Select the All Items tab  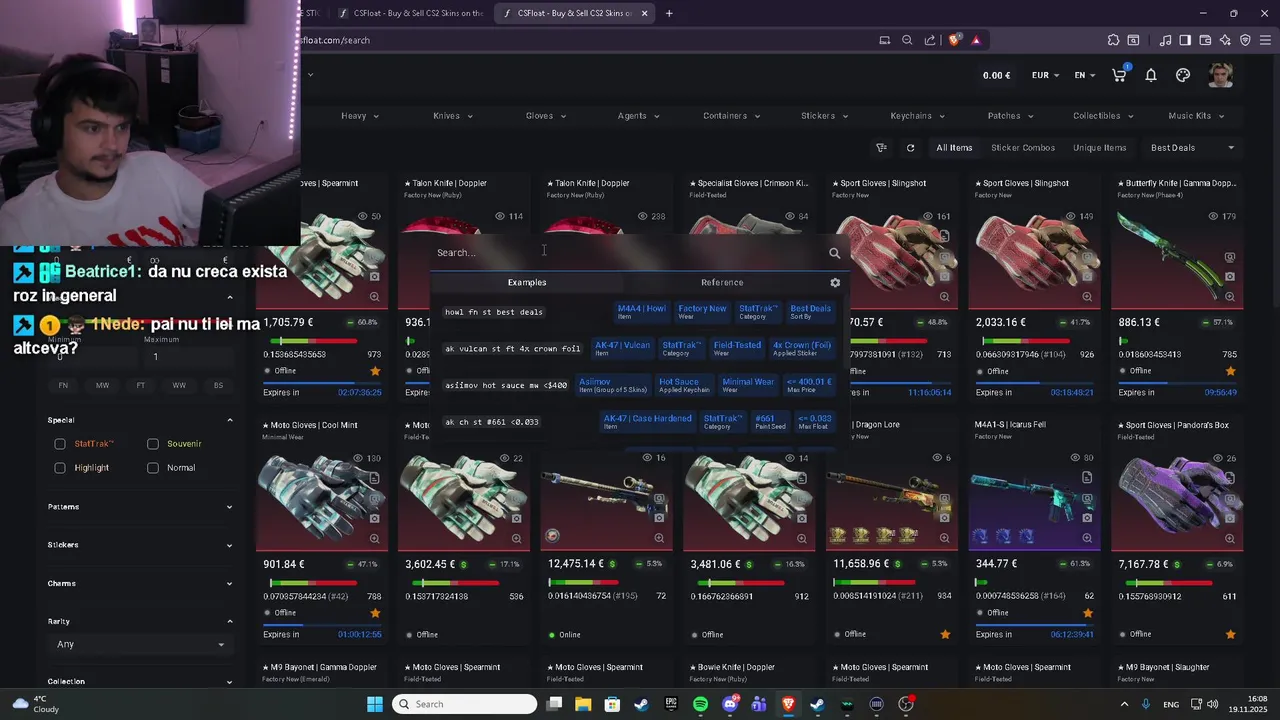(954, 148)
